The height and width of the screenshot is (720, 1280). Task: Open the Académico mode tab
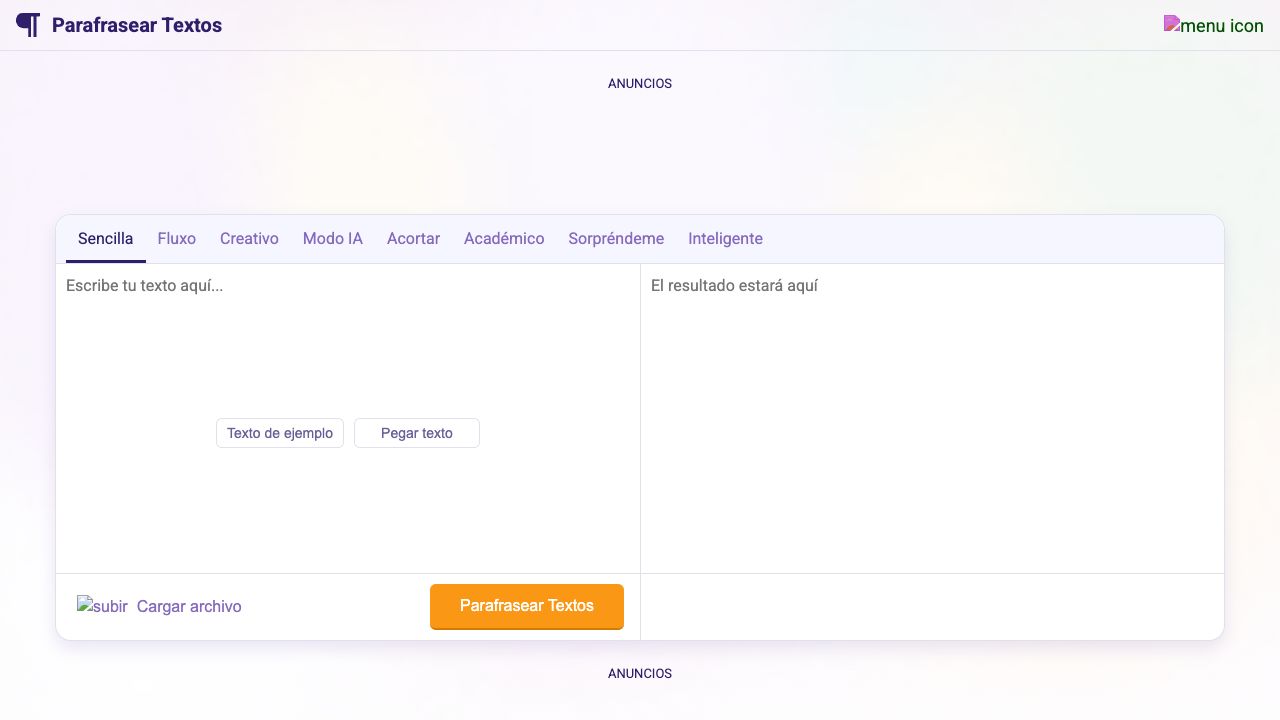[x=504, y=239]
